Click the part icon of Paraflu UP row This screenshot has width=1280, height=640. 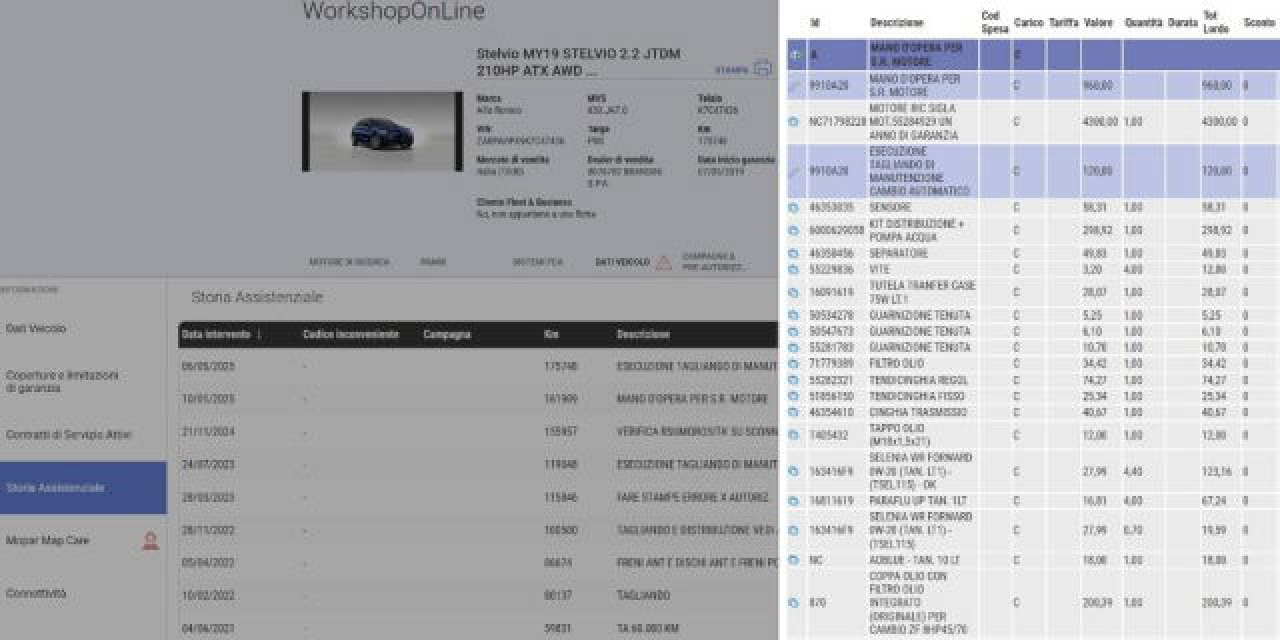794,501
